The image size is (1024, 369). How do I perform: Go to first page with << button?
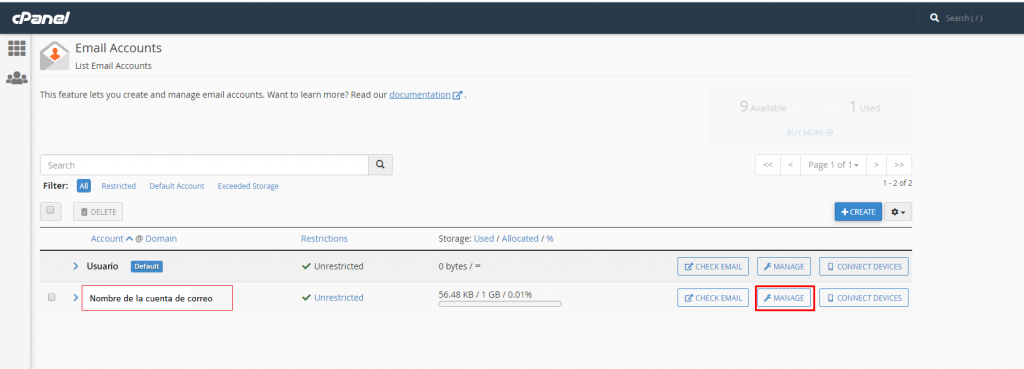pyautogui.click(x=767, y=165)
